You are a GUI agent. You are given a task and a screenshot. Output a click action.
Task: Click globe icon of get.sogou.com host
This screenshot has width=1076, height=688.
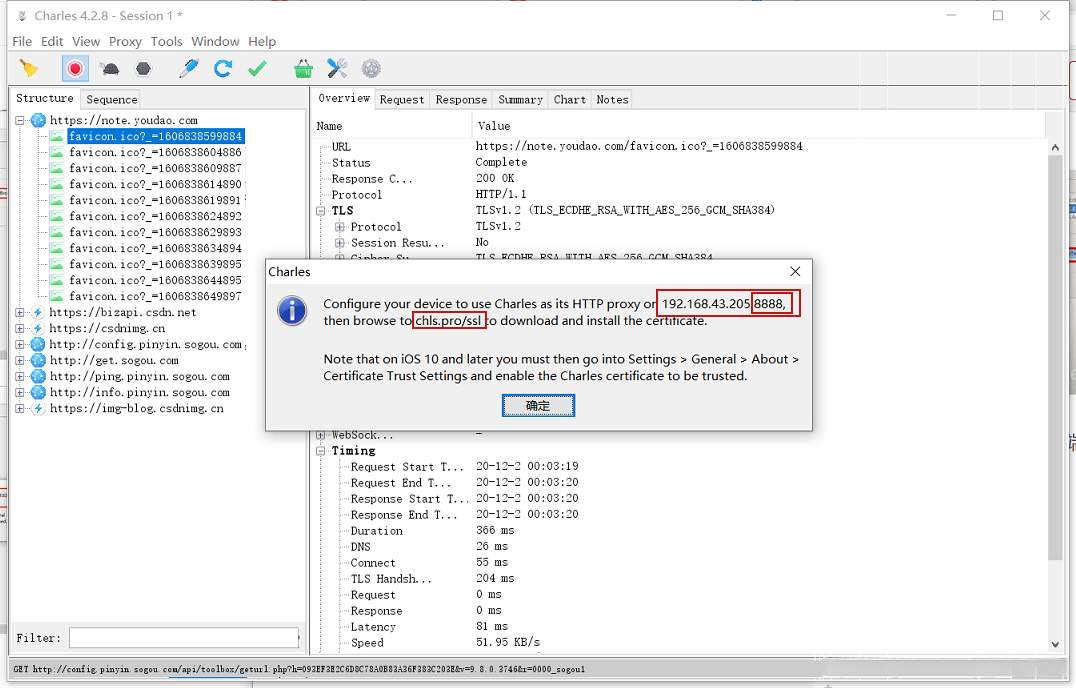click(38, 361)
